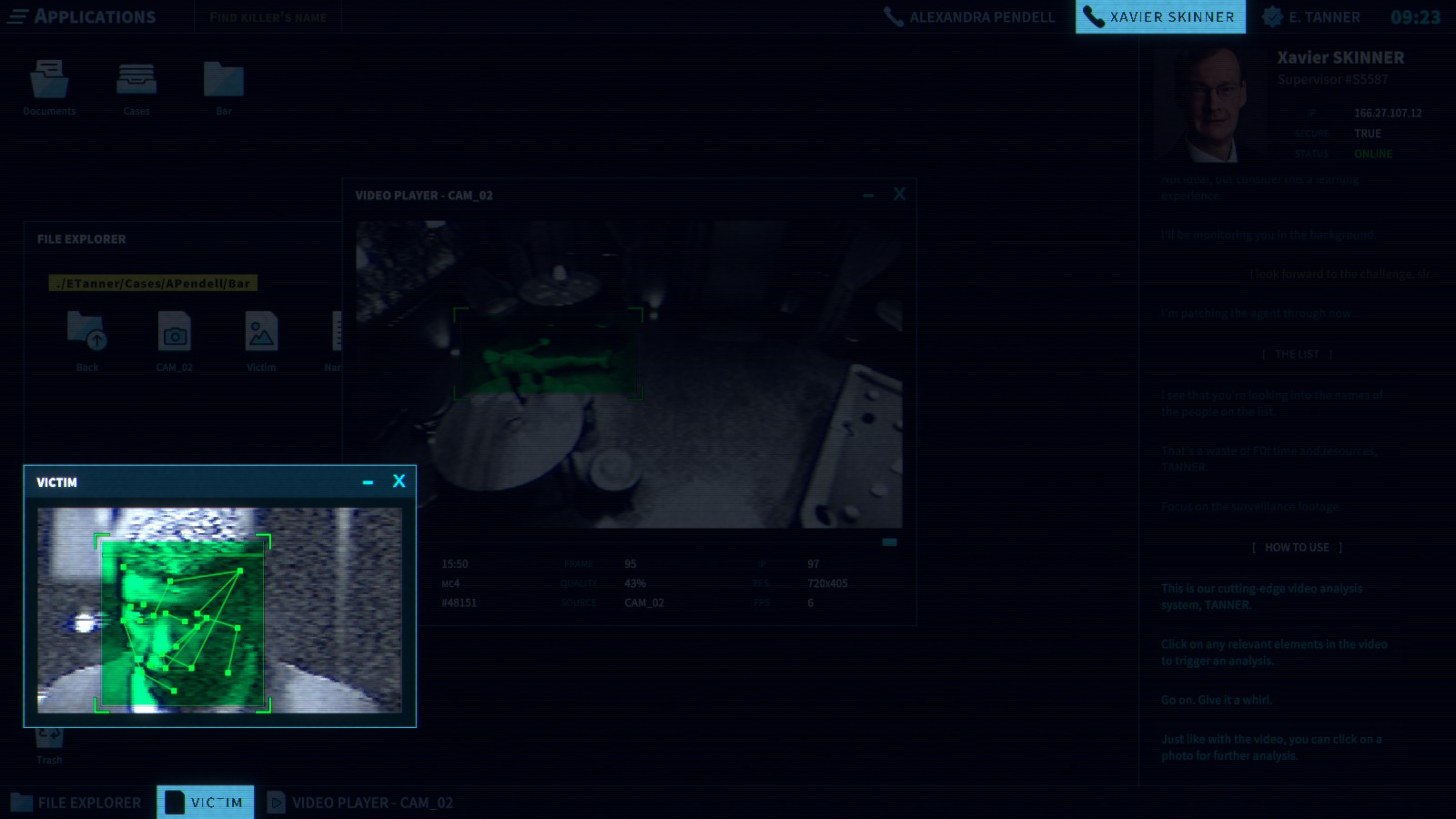Open the Bar folder icon on desktop

click(224, 82)
